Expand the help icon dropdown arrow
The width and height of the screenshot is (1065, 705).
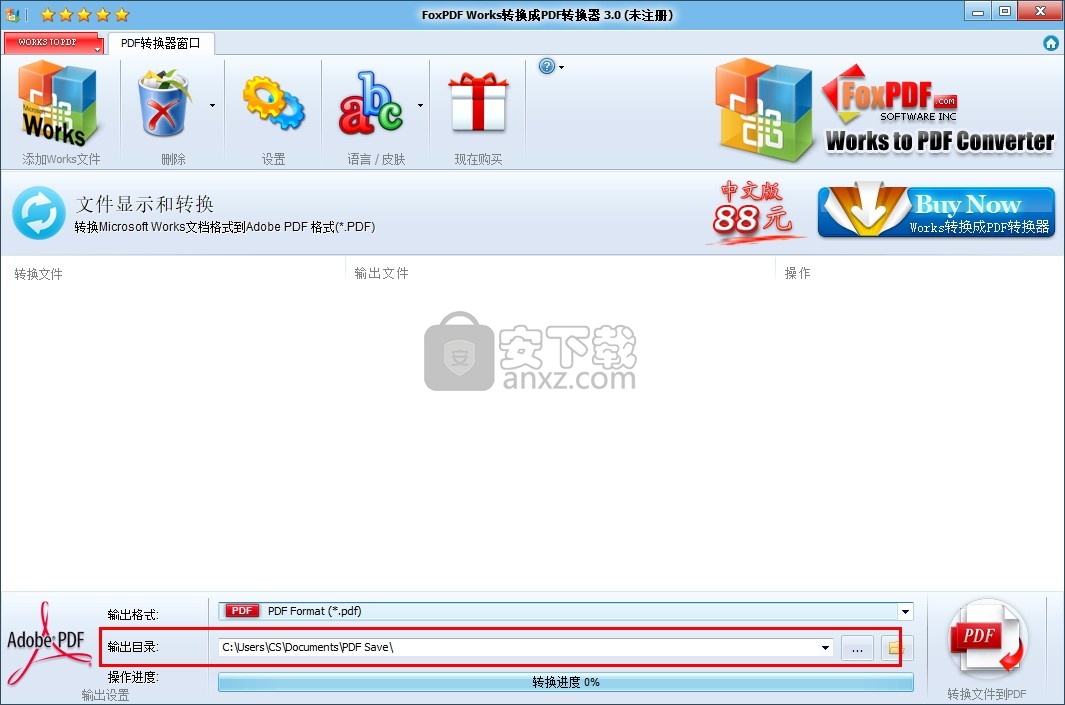coord(562,67)
